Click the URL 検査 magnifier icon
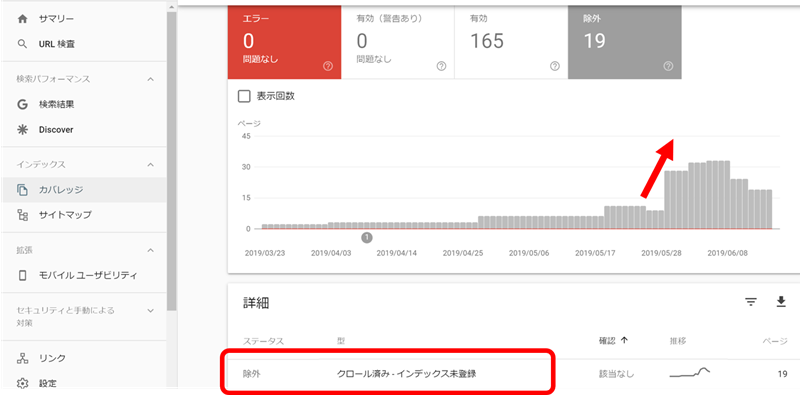Image resolution: width=800 pixels, height=395 pixels. [22, 44]
